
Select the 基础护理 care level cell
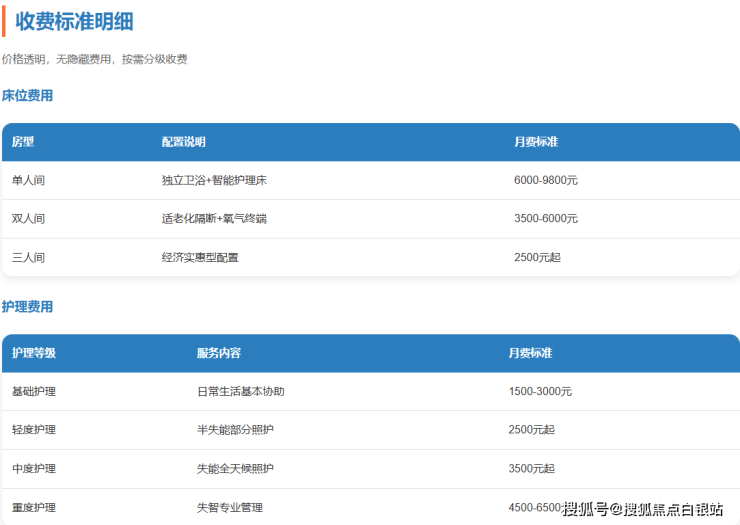pos(34,391)
